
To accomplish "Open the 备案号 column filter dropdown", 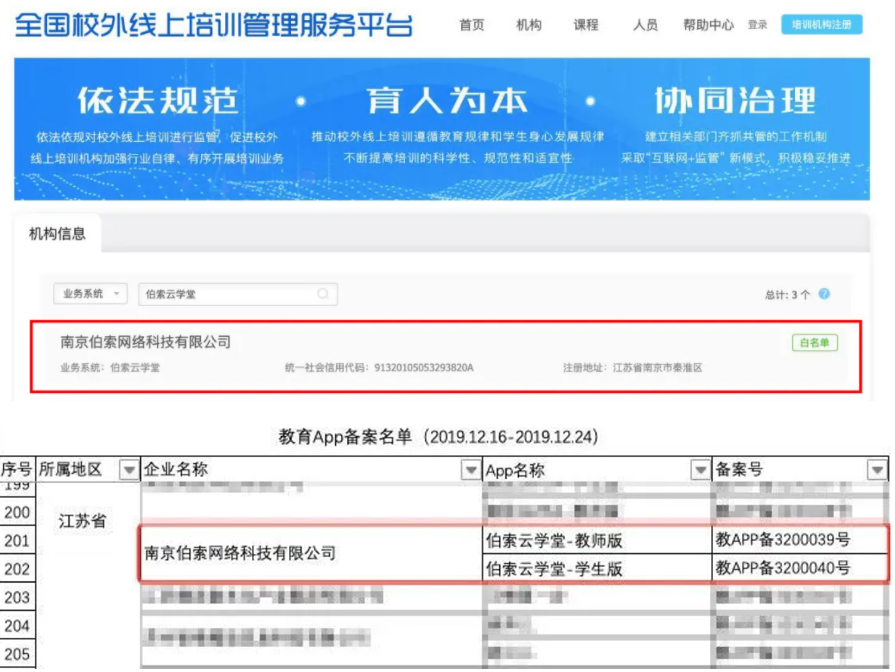I will point(877,470).
